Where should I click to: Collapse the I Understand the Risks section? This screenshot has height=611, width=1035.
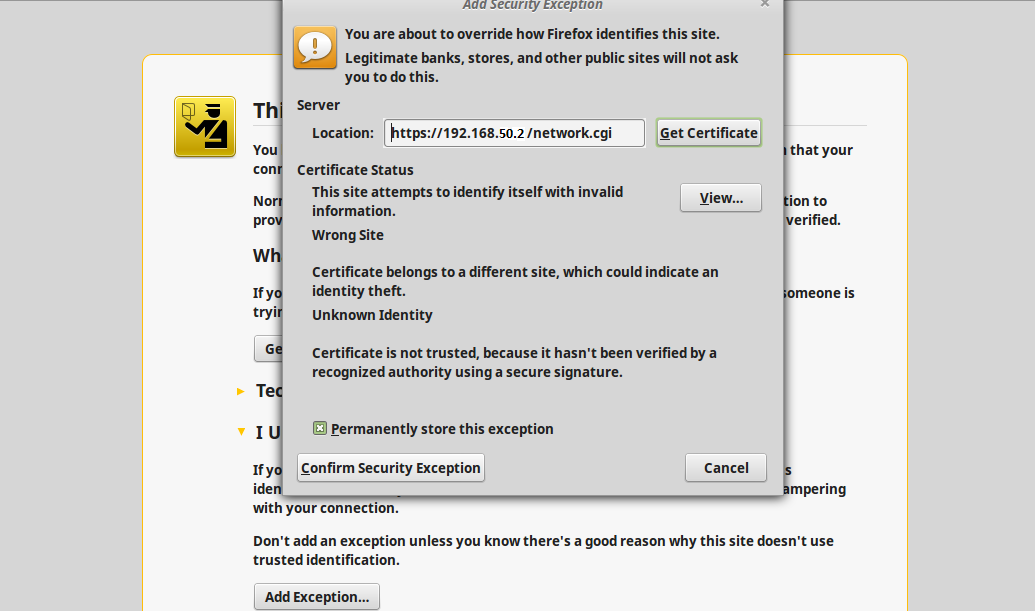[x=241, y=432]
